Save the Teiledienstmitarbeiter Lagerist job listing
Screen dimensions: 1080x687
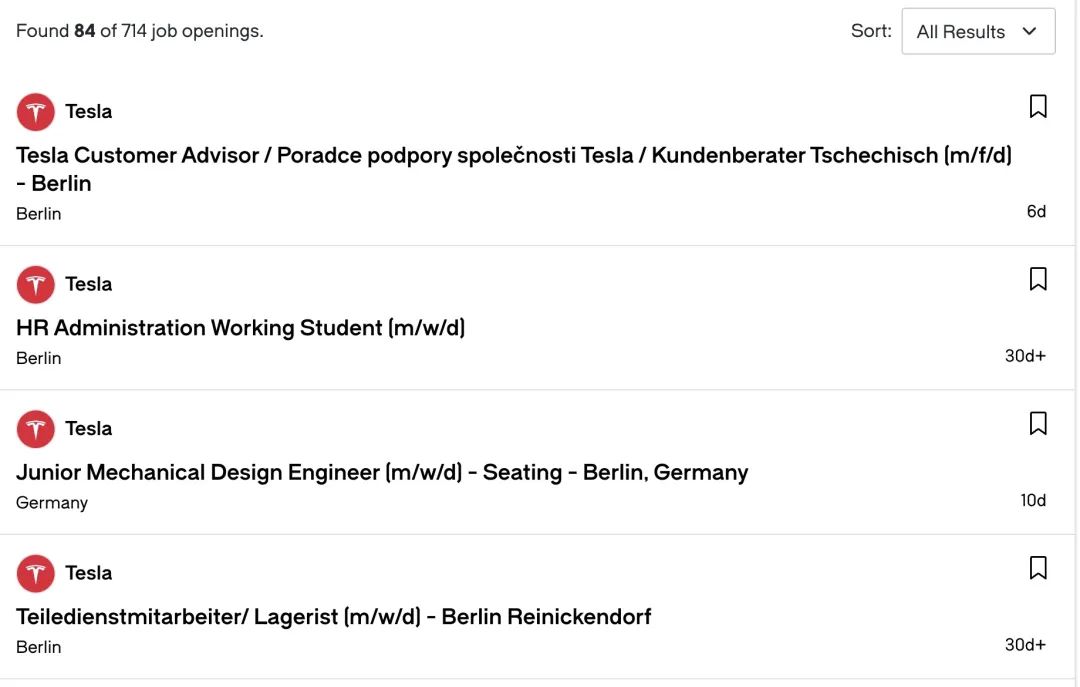[x=1038, y=569]
